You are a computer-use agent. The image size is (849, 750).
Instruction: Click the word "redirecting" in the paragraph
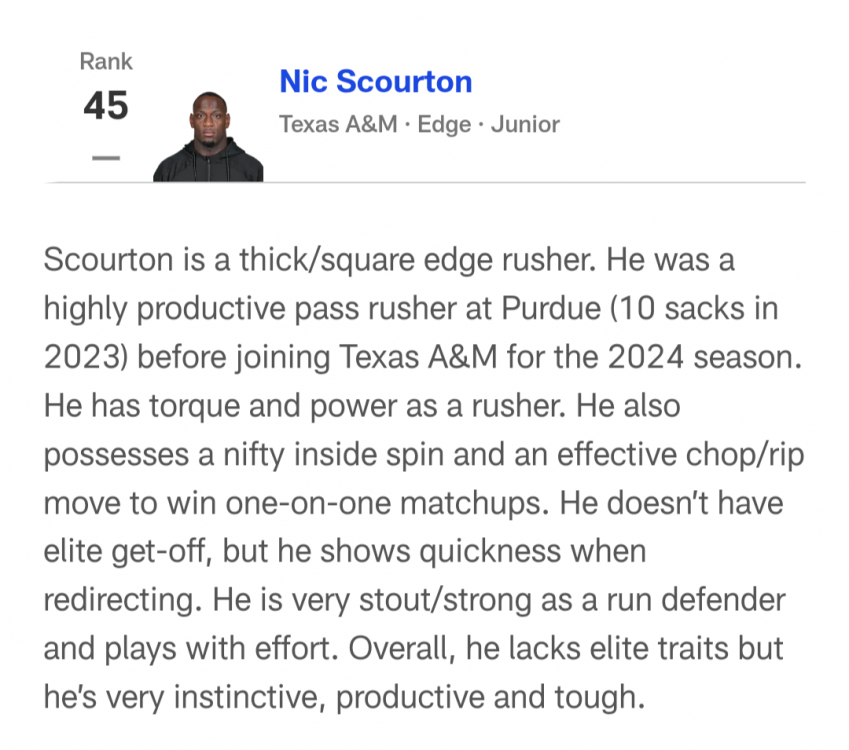tap(118, 599)
